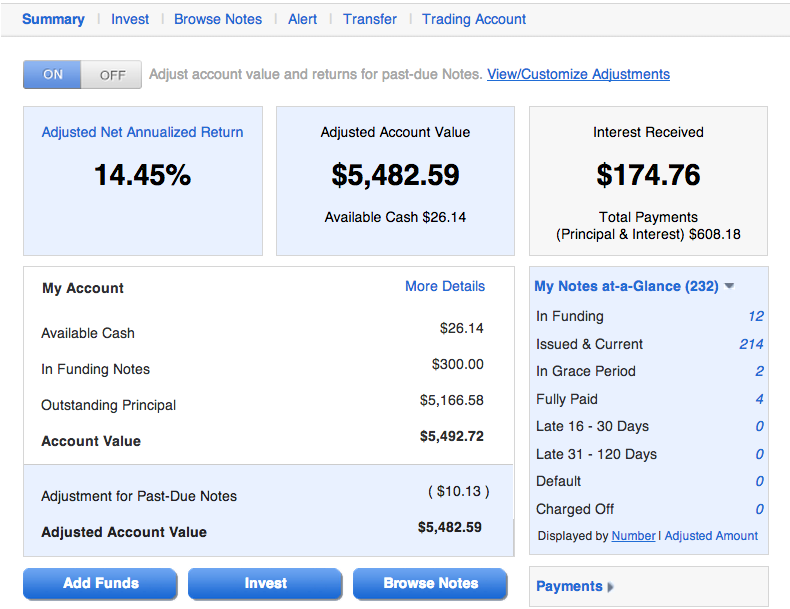This screenshot has width=790, height=609.
Task: Click the Browse Notes button
Action: 430,583
